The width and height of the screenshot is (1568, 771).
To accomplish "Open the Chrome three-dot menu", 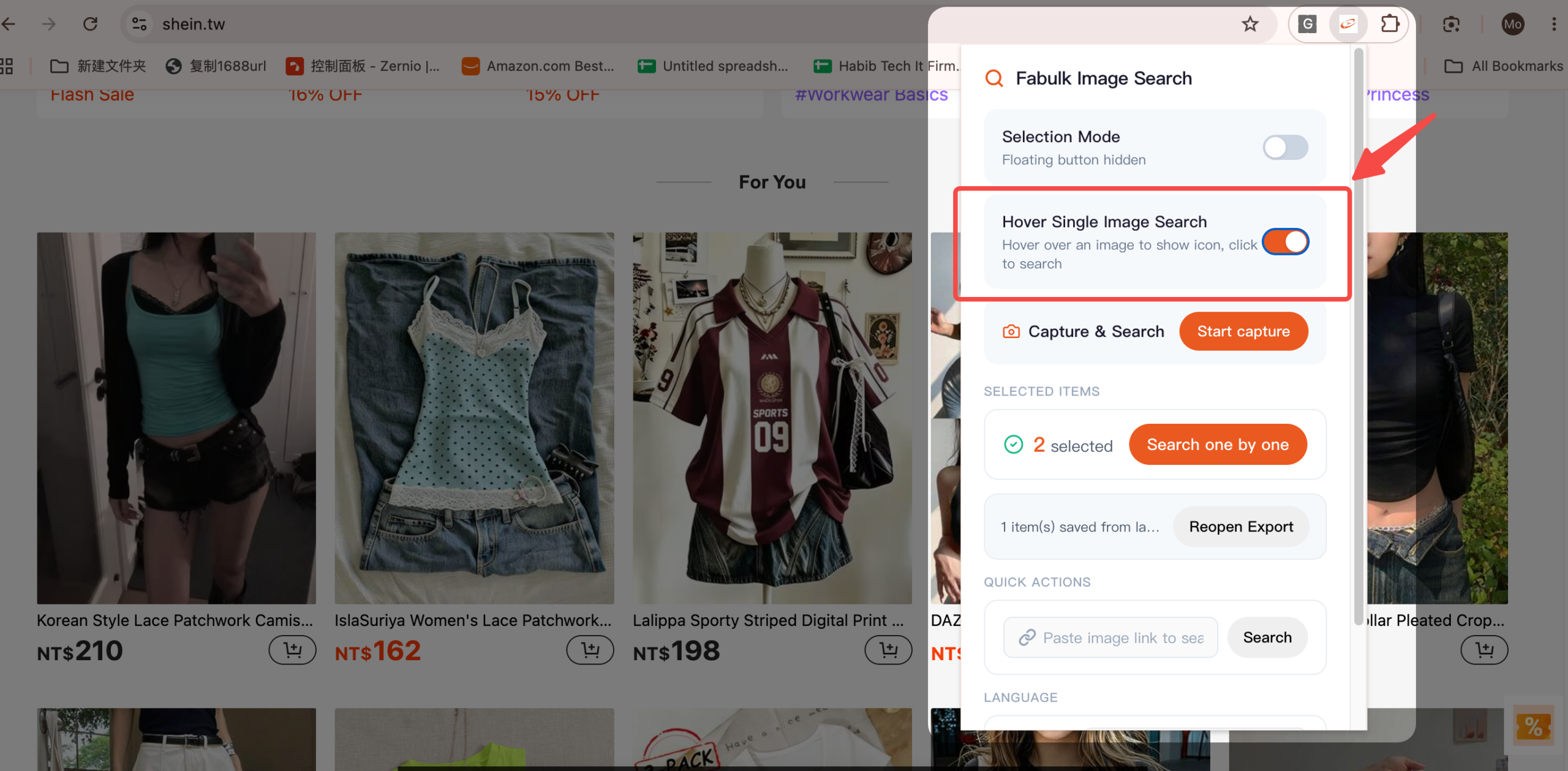I will click(x=1554, y=24).
